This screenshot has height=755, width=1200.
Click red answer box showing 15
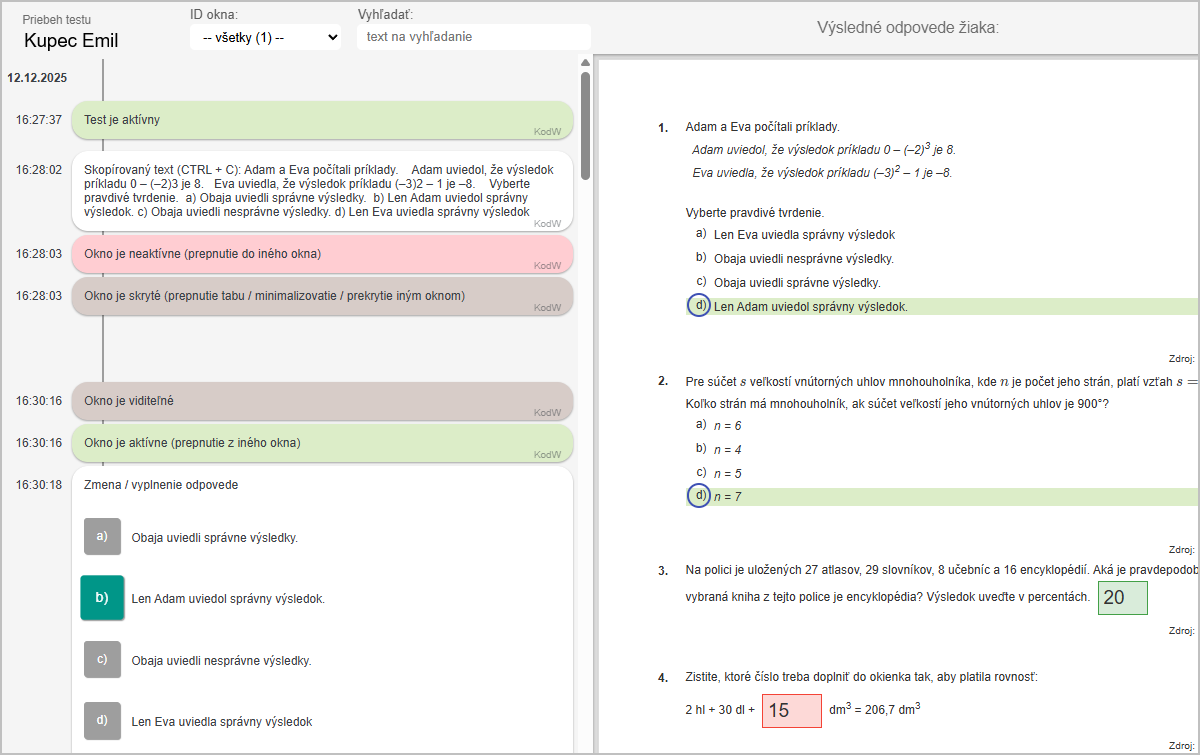[791, 711]
